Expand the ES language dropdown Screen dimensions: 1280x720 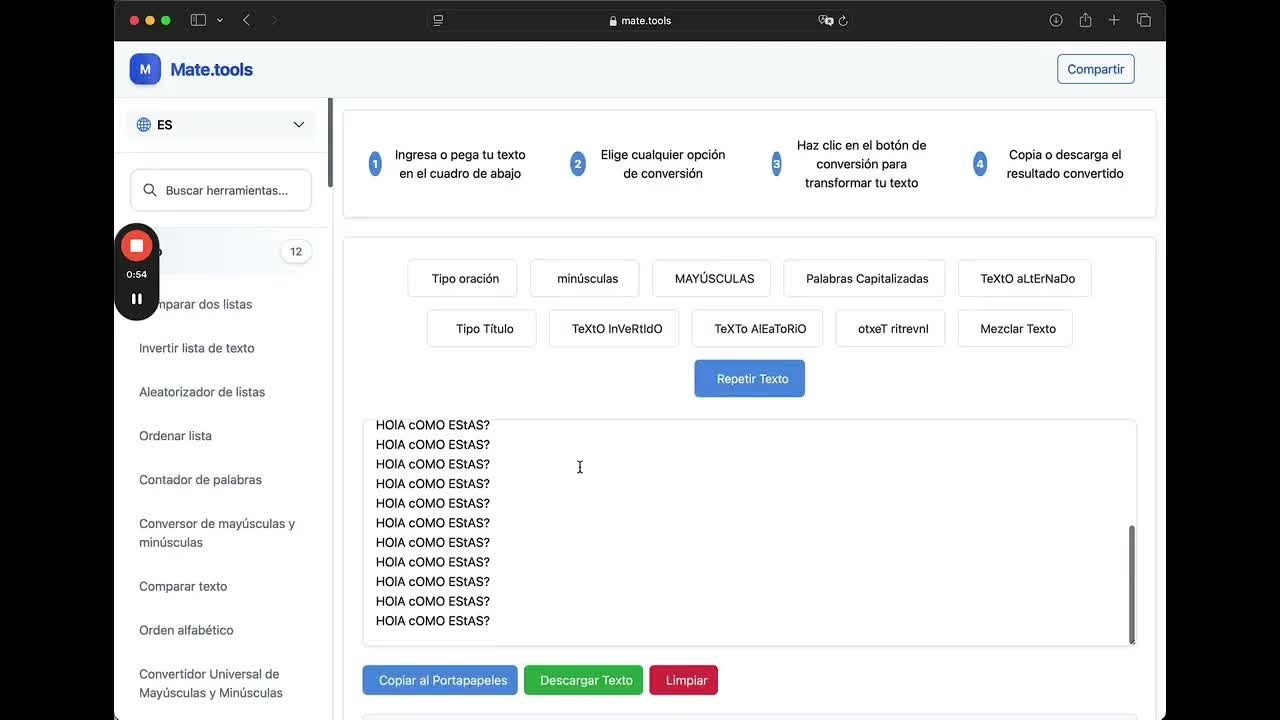pos(221,125)
